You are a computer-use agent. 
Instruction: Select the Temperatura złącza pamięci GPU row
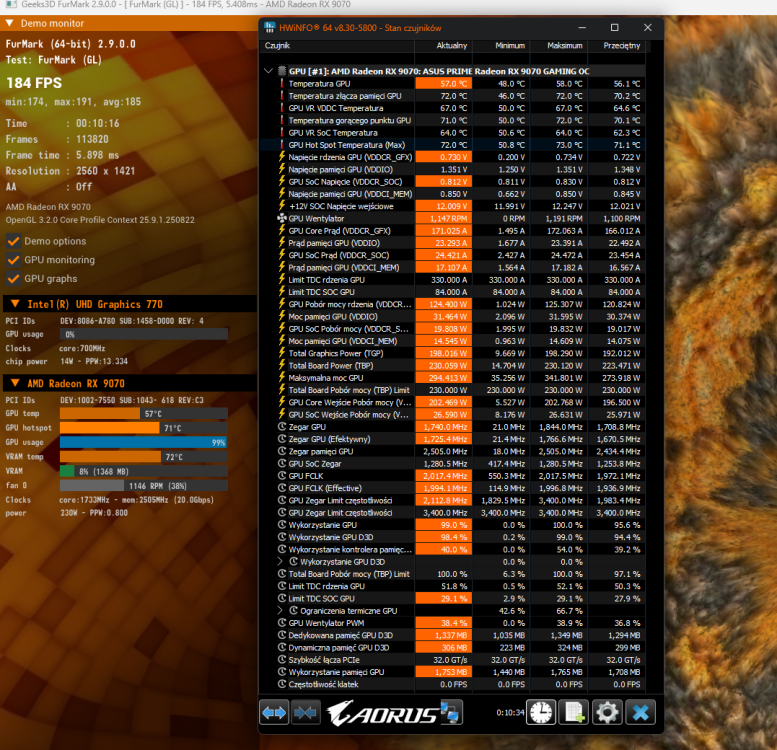click(453, 96)
